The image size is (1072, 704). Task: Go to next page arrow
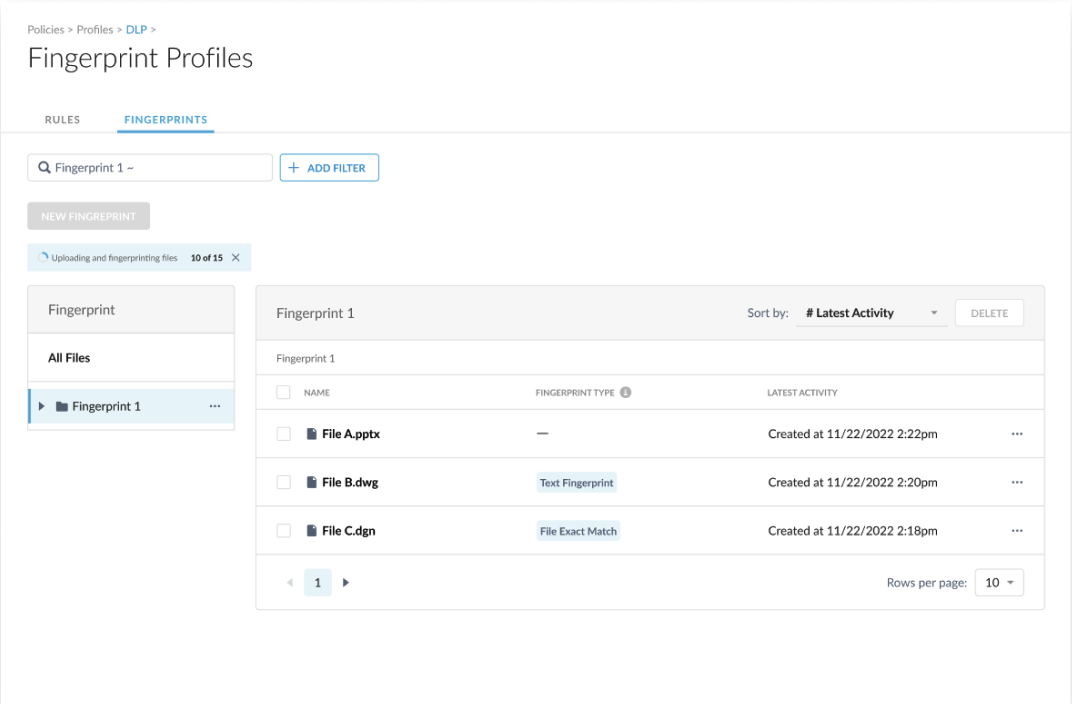[x=346, y=582]
